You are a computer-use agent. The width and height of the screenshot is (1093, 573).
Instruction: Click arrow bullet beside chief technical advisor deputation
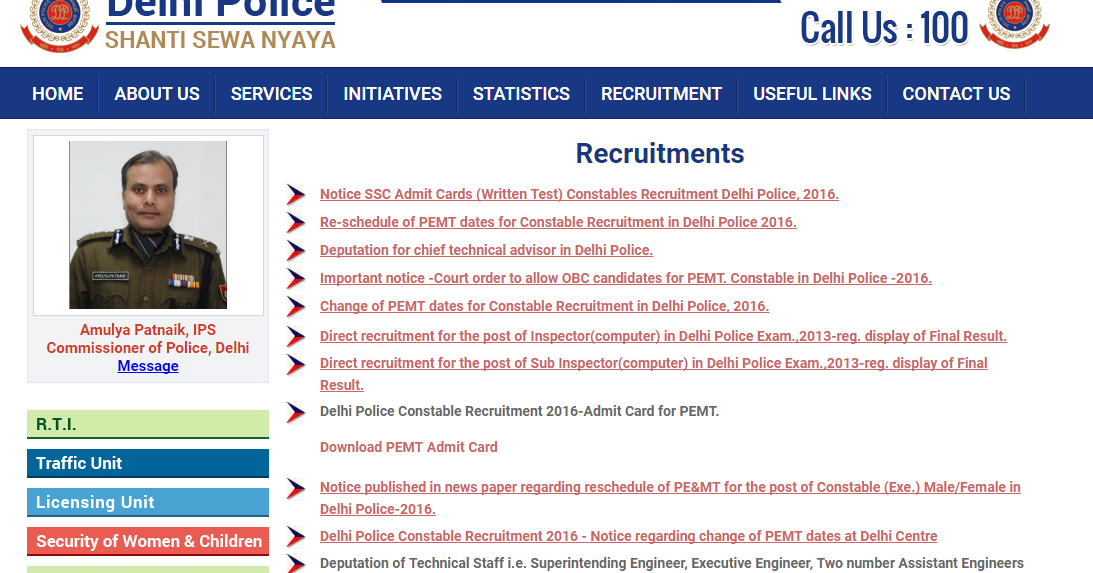click(x=296, y=250)
